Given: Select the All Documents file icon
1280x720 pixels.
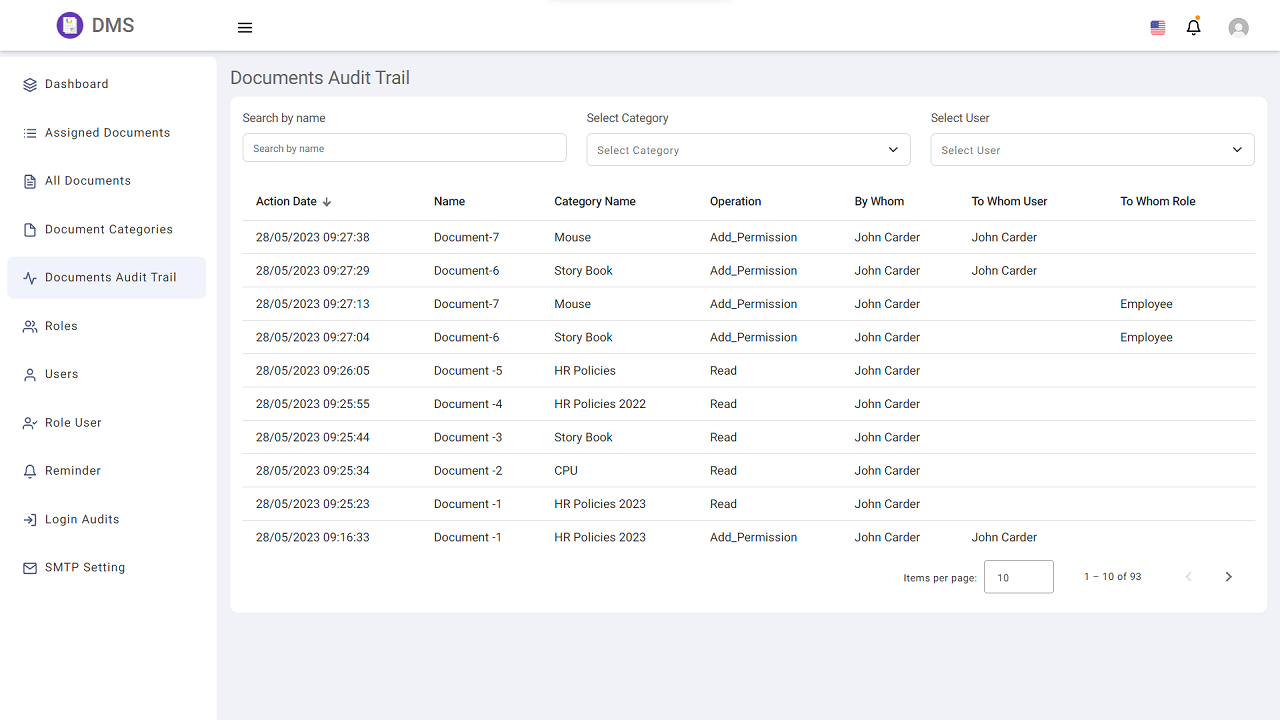Looking at the screenshot, I should [x=29, y=180].
